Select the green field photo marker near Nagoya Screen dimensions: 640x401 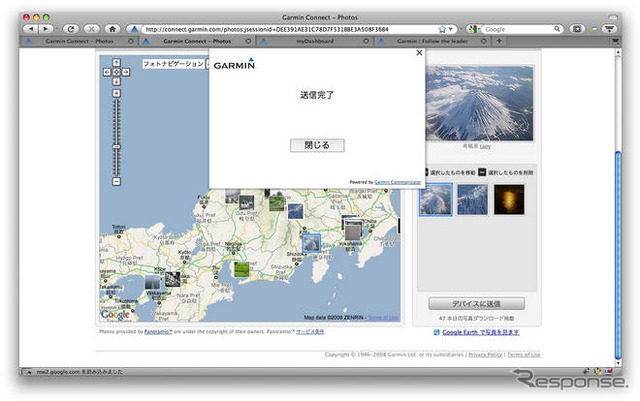click(242, 270)
